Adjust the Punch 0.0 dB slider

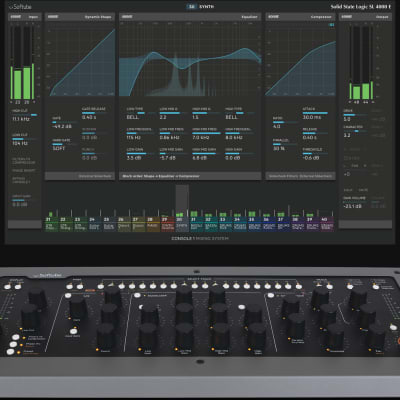(94, 154)
